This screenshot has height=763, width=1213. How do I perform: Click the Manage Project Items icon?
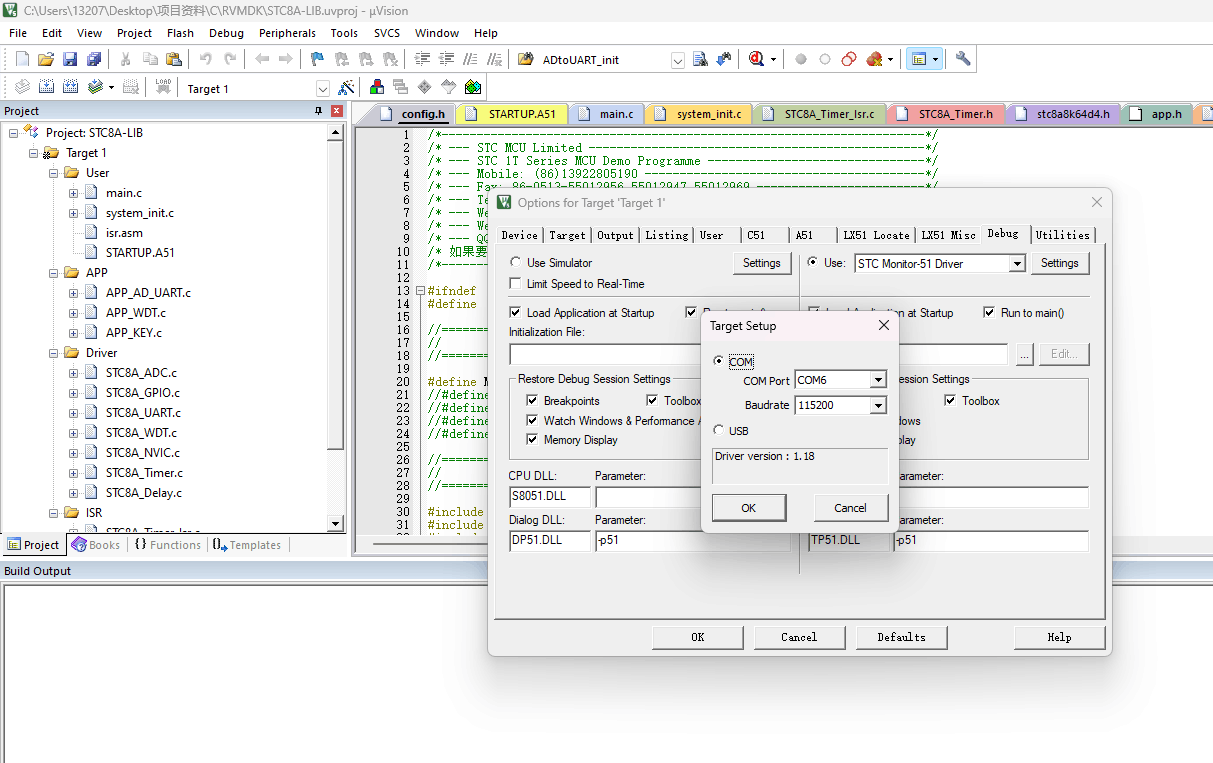[x=377, y=88]
